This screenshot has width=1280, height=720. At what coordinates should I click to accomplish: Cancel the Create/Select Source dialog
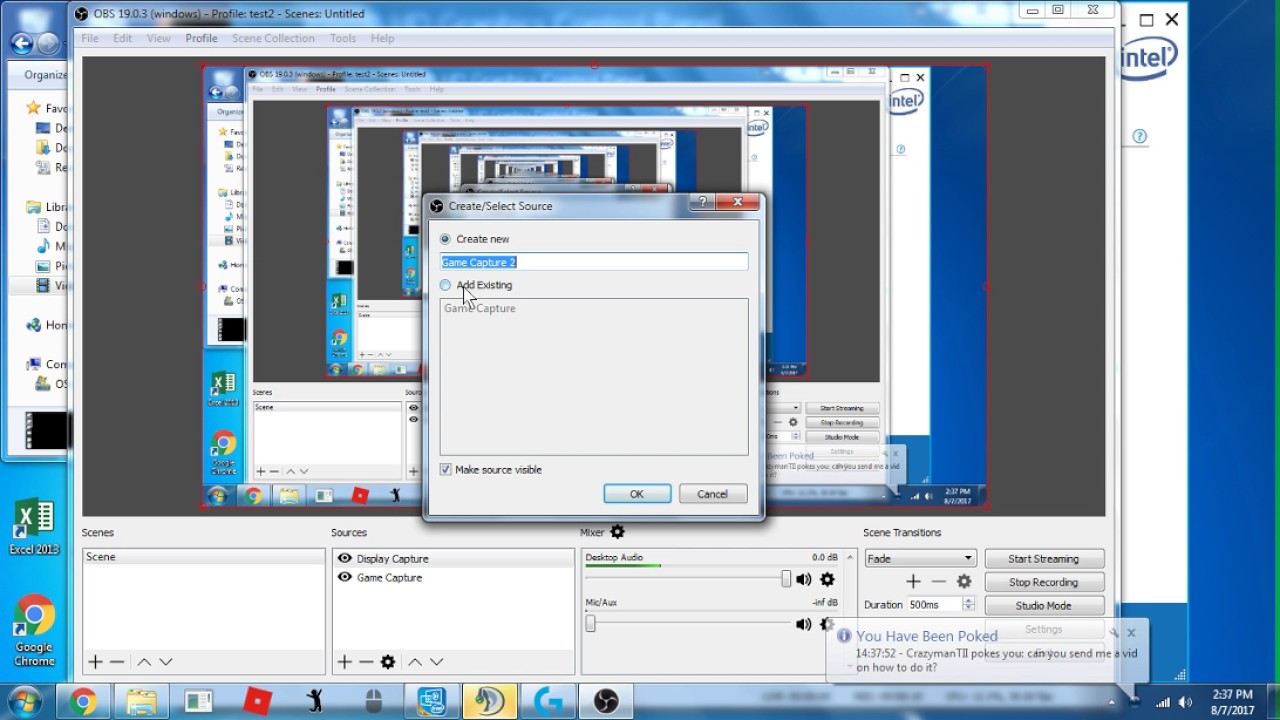[712, 494]
